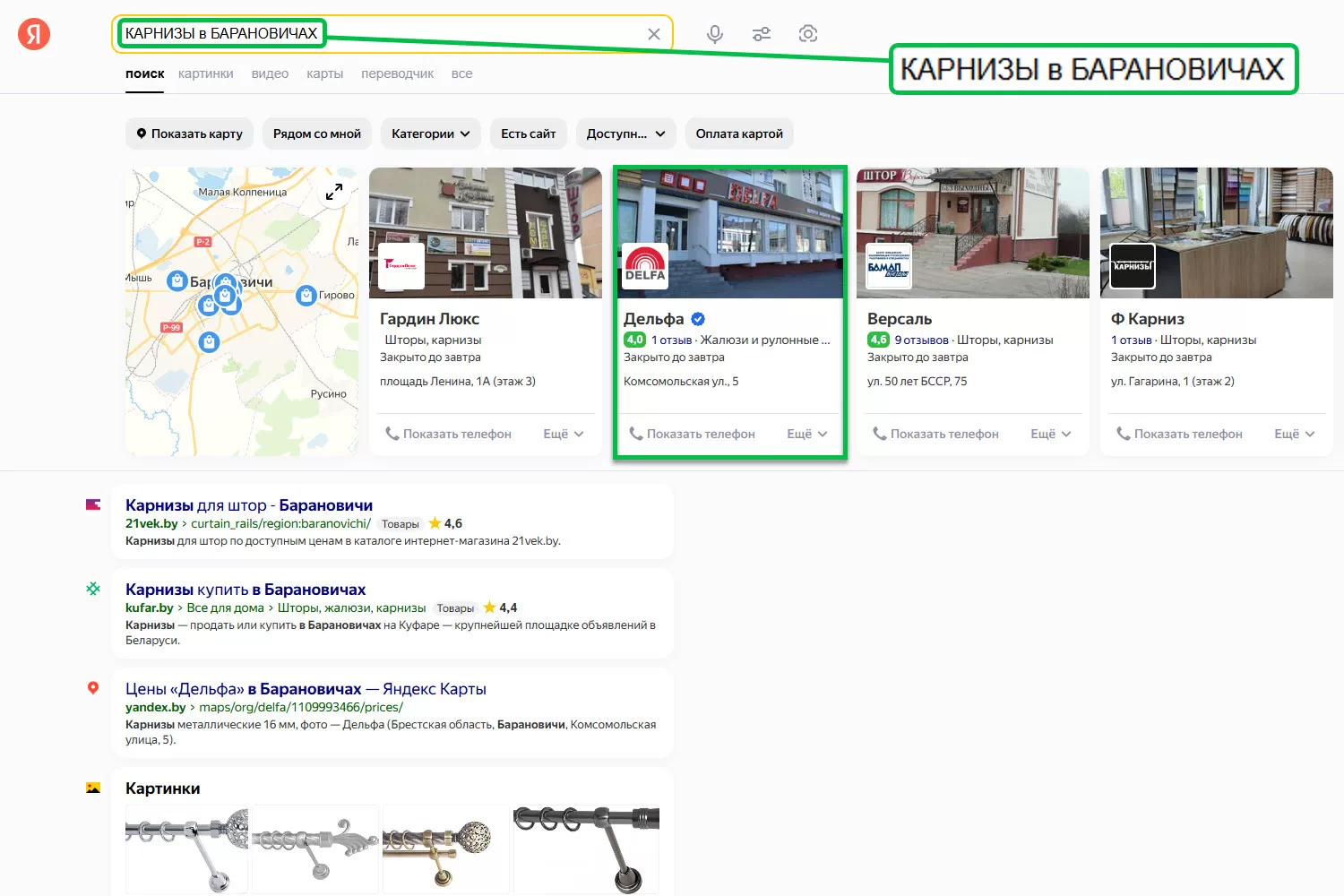The height and width of the screenshot is (896, 1344).
Task: Open image search camera icon
Action: [x=808, y=34]
